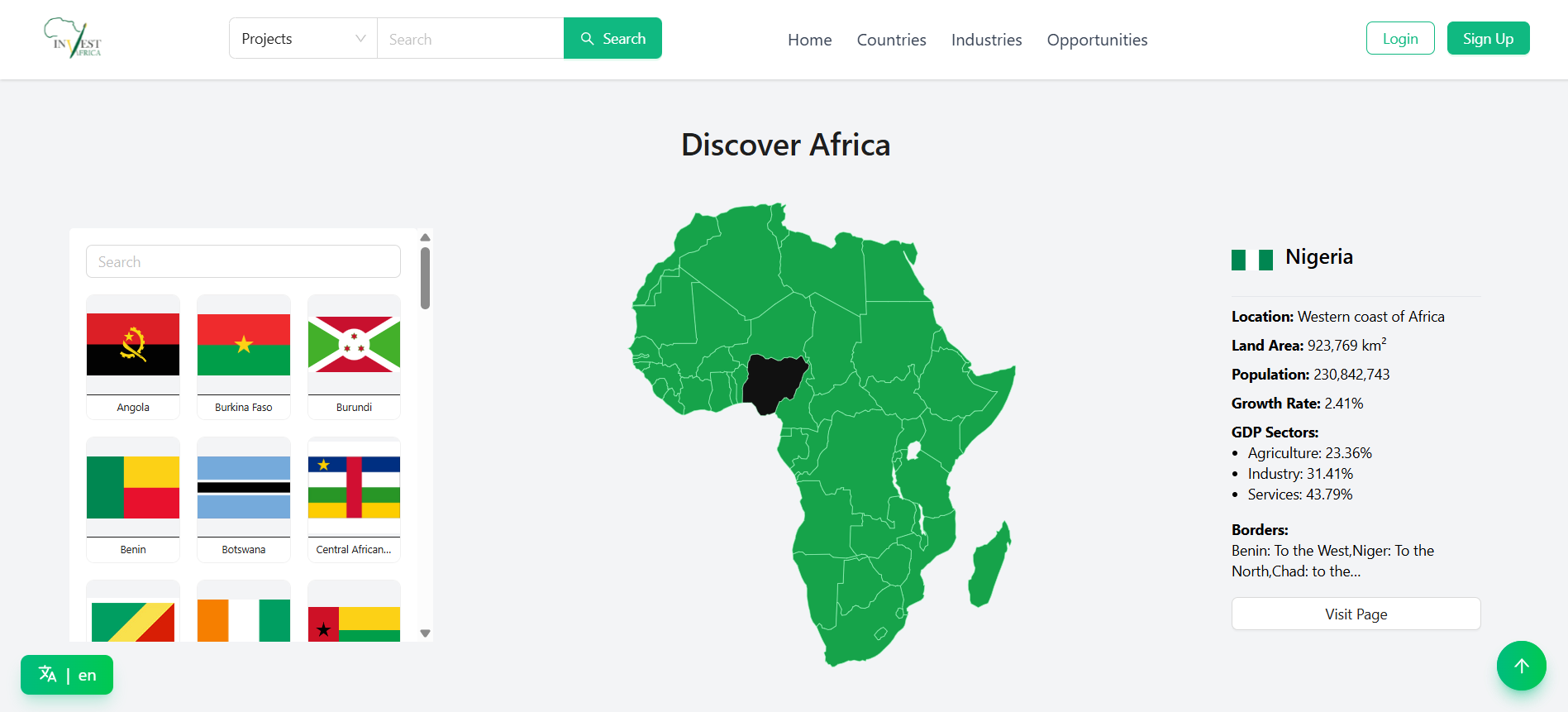Viewport: 1568px width, 712px height.
Task: Select the Botswana flag
Action: 244,488
